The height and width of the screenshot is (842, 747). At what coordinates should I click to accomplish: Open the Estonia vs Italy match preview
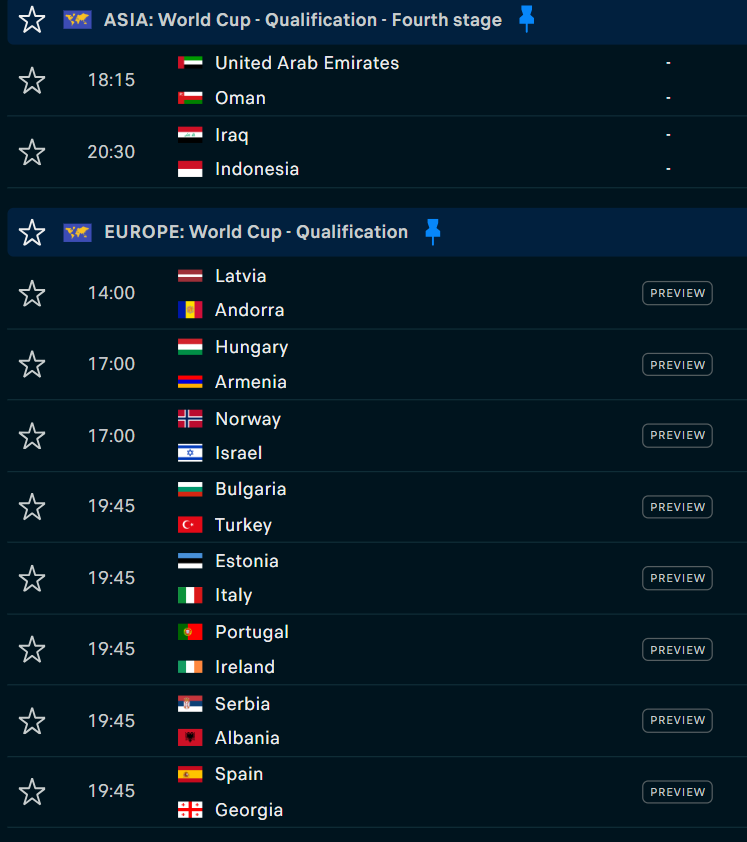(677, 578)
